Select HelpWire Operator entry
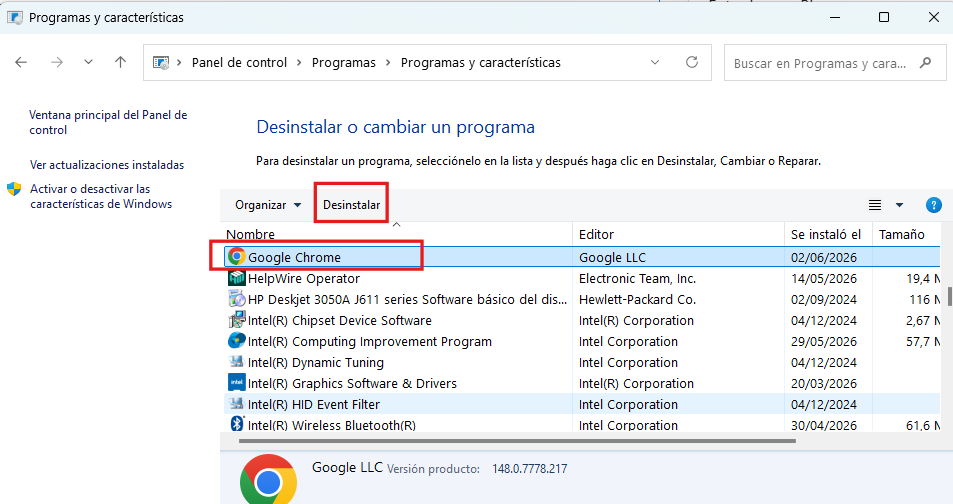953x504 pixels. 304,278
